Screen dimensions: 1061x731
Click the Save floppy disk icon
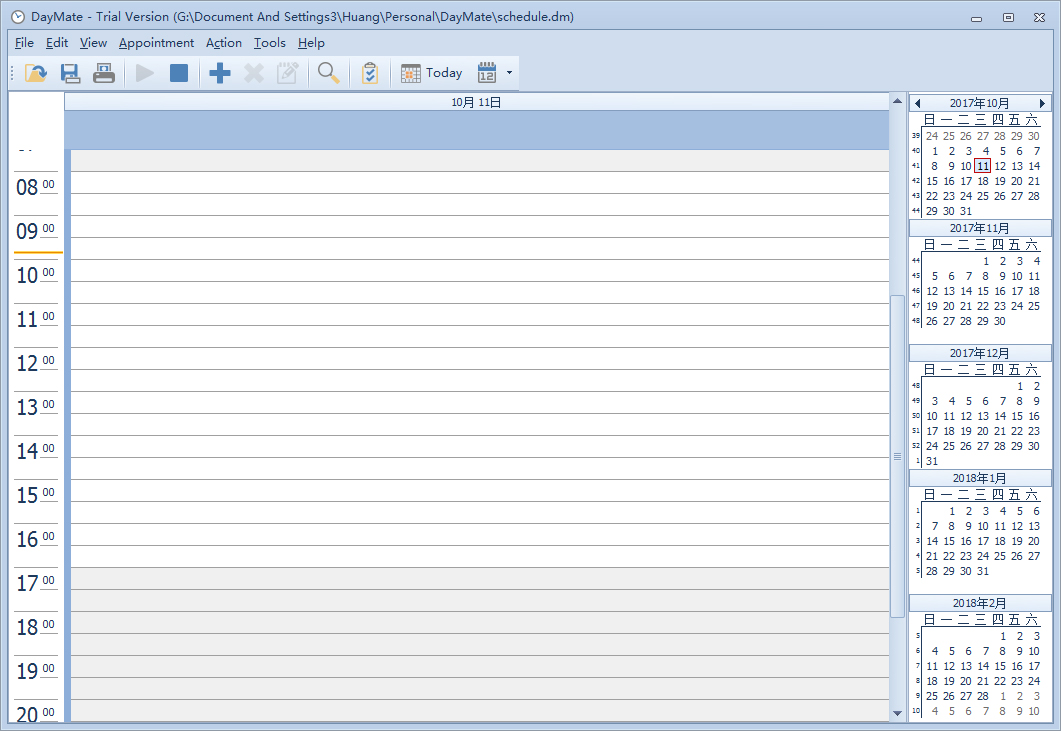click(70, 73)
